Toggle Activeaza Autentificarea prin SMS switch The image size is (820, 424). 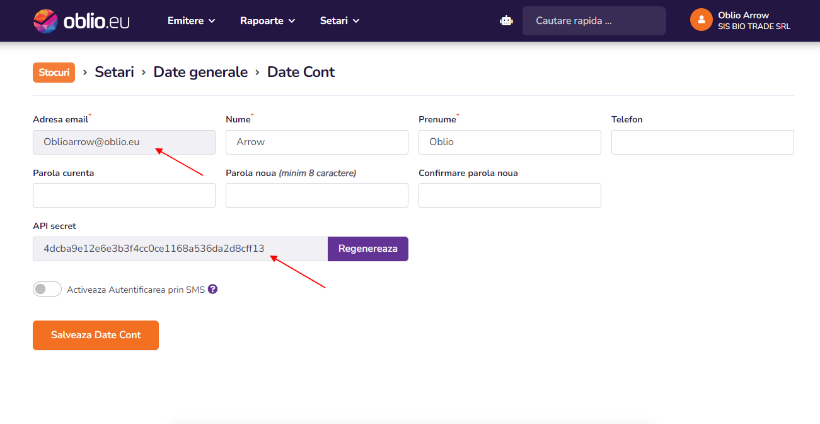click(x=47, y=289)
